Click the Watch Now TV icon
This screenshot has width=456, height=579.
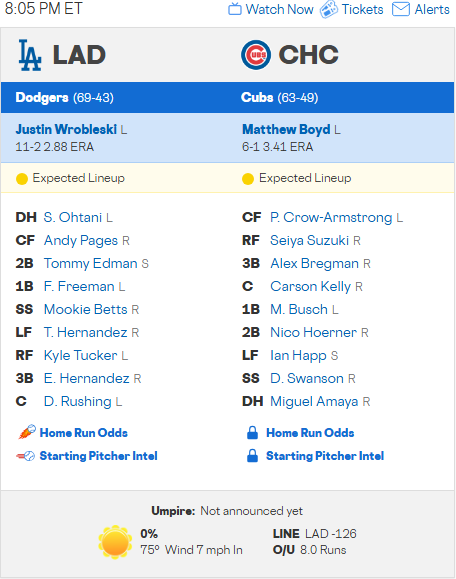coord(235,9)
